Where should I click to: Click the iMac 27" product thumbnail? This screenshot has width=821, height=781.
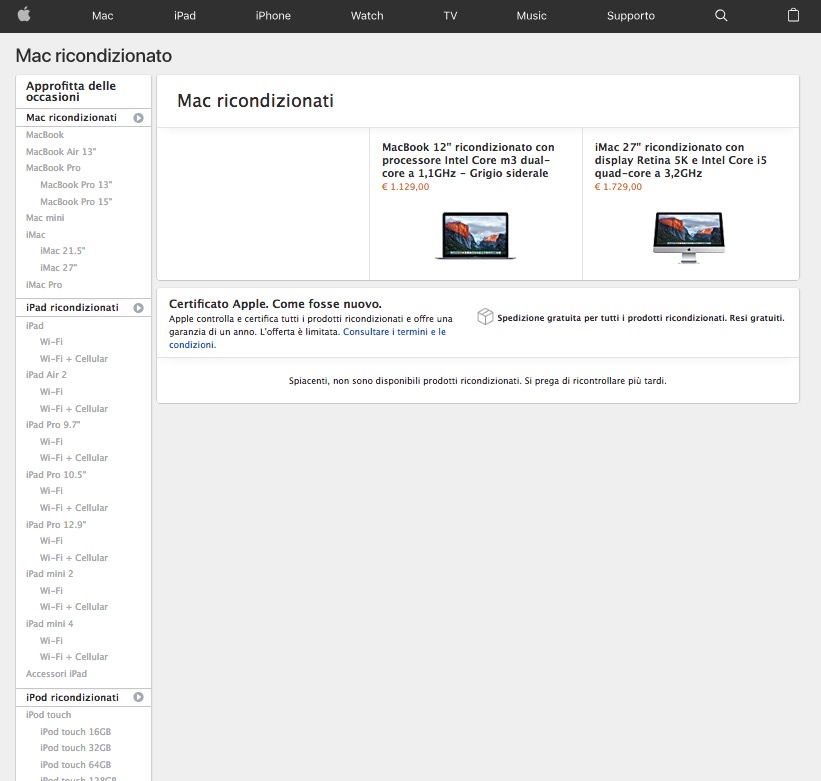688,237
